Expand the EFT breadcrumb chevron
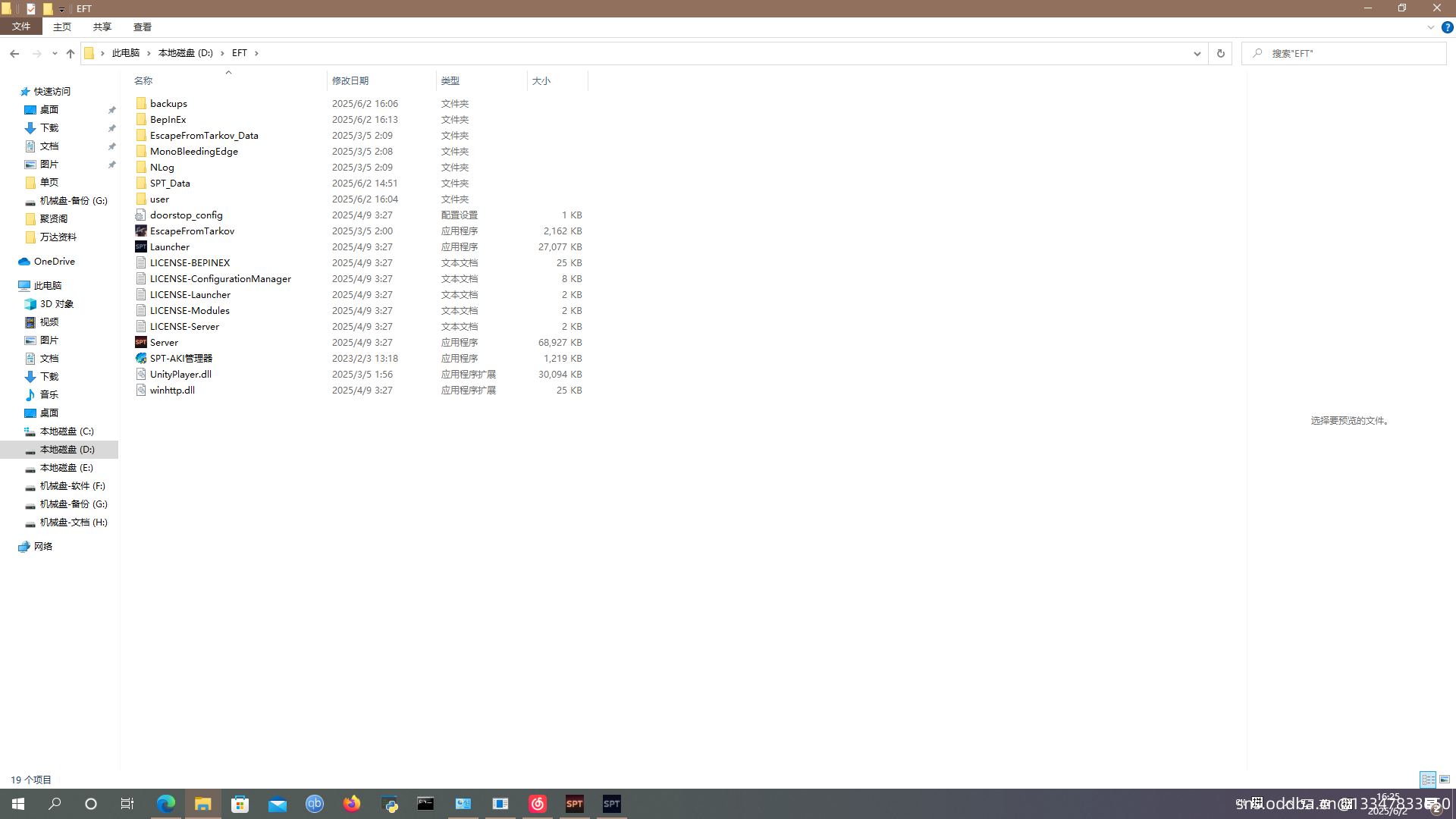The image size is (1456, 819). coord(256,53)
